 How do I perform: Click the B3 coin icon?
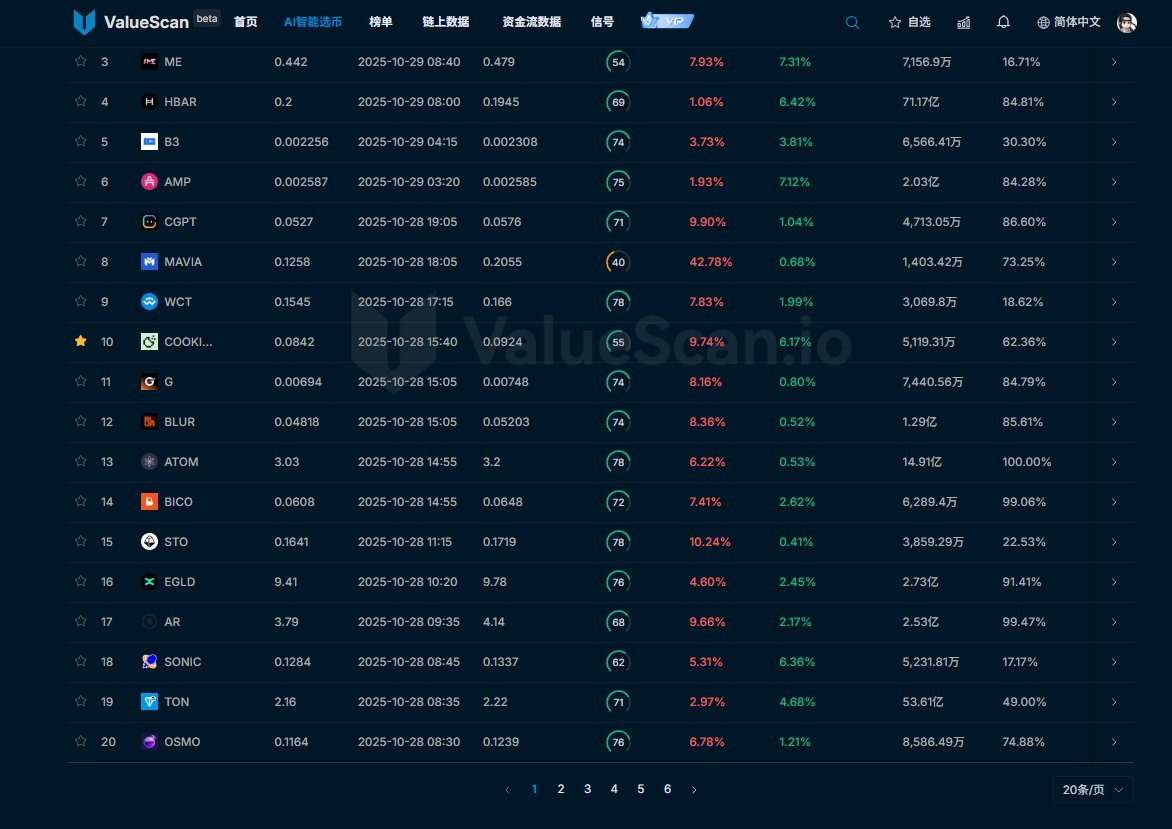coord(149,142)
